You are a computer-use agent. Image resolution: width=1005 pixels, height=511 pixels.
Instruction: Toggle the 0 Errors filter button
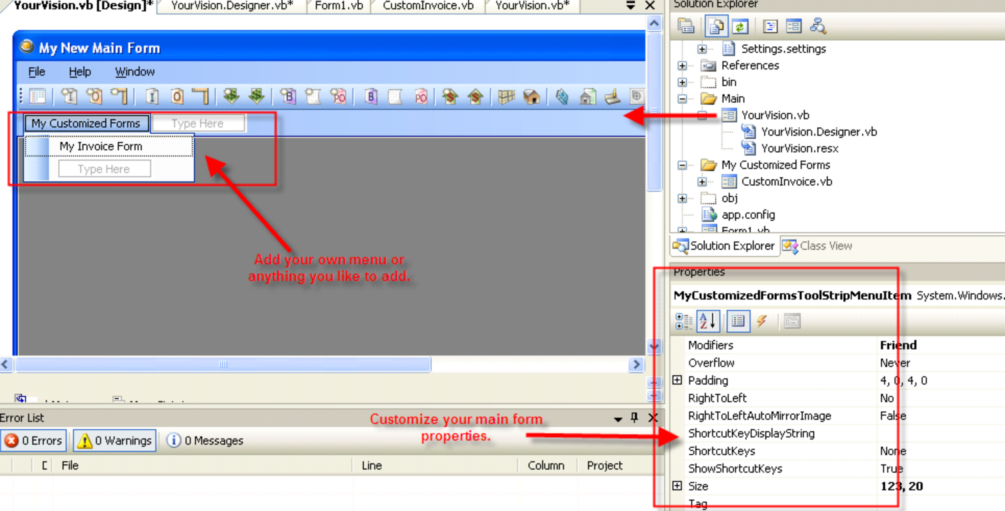coord(33,440)
